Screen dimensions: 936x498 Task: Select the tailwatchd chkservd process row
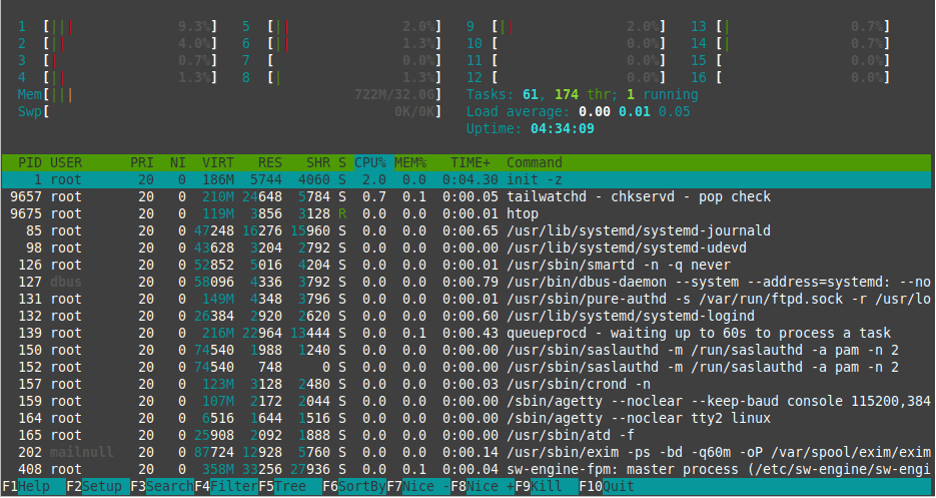pos(466,196)
